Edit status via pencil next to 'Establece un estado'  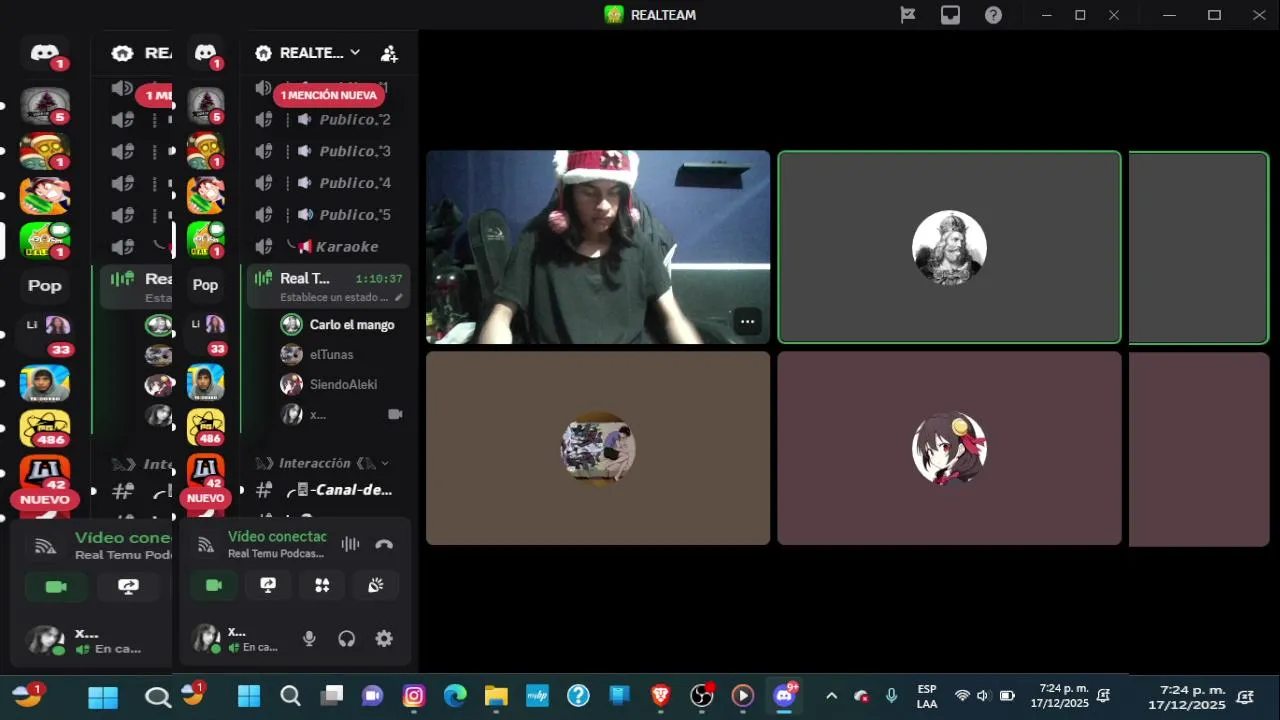tap(399, 298)
